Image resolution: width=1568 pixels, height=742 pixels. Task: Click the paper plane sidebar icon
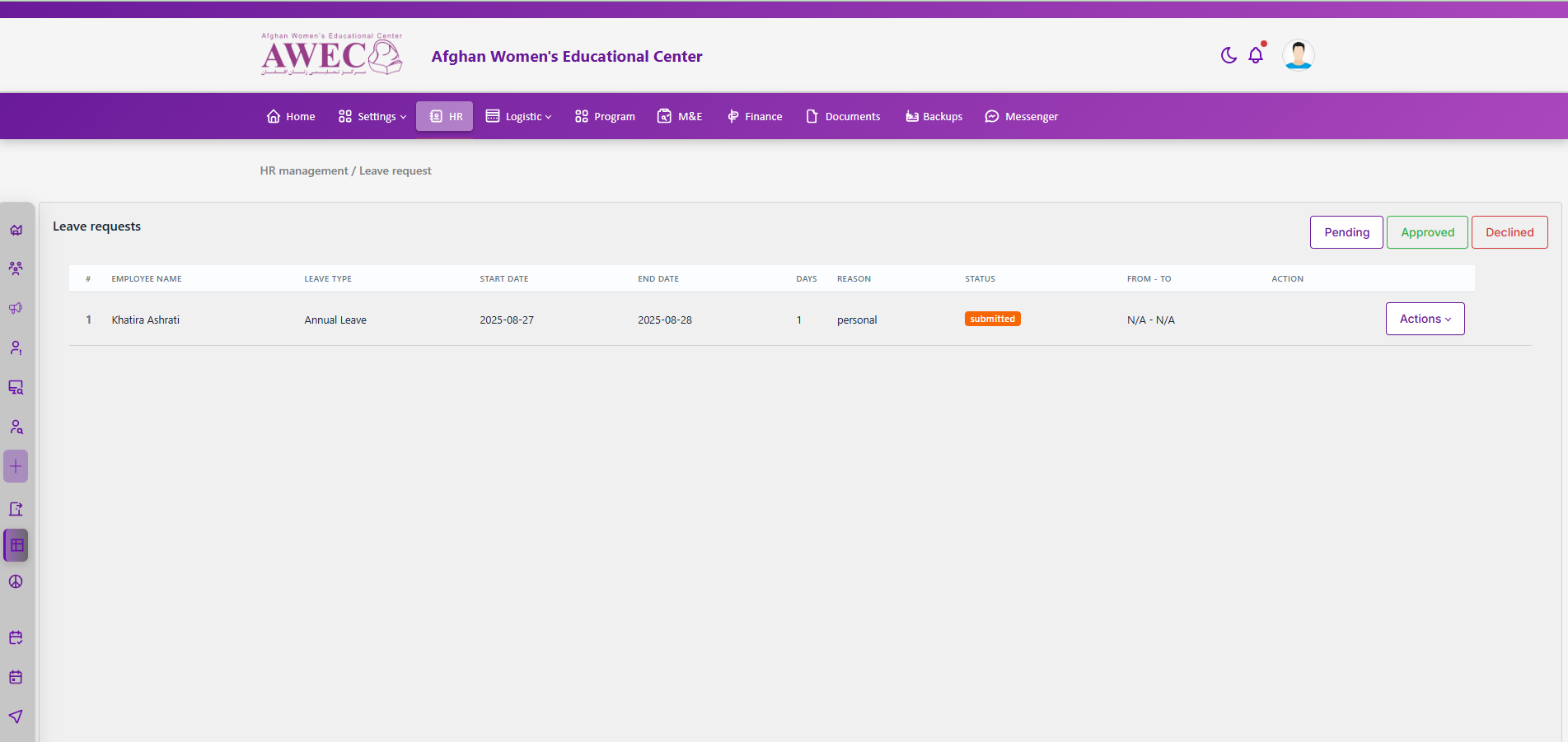[16, 716]
